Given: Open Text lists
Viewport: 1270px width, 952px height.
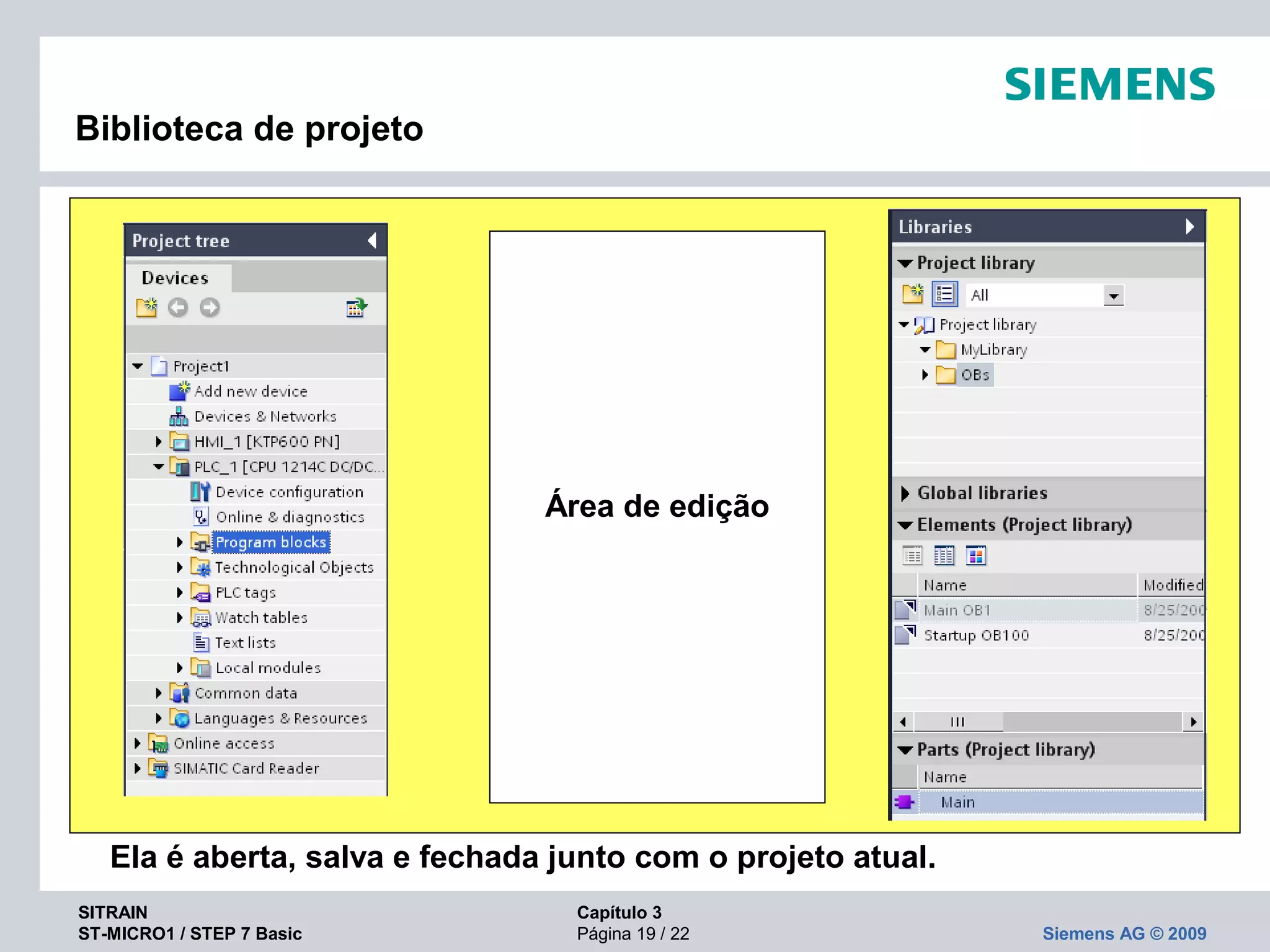Looking at the screenshot, I should point(245,643).
